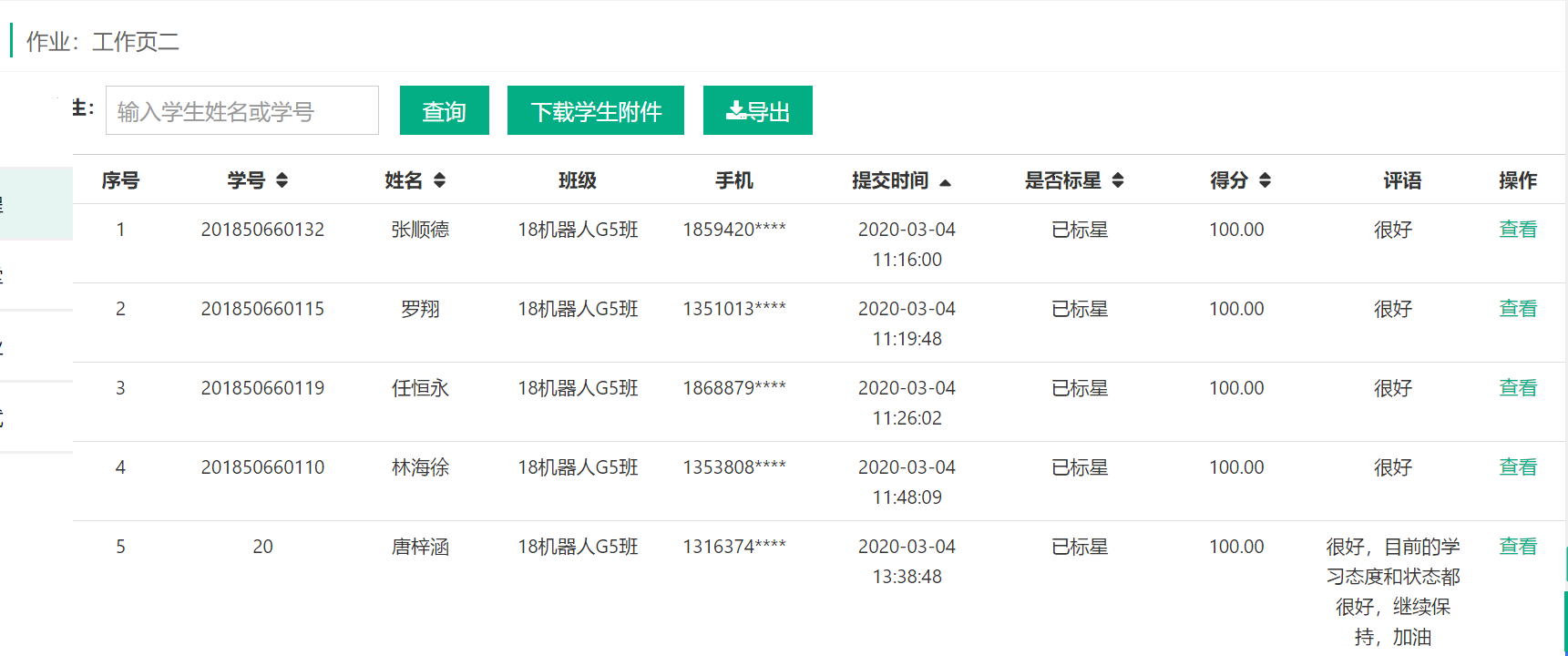Image resolution: width=1568 pixels, height=656 pixels.
Task: Click phone number 1316374****
Action: [734, 547]
